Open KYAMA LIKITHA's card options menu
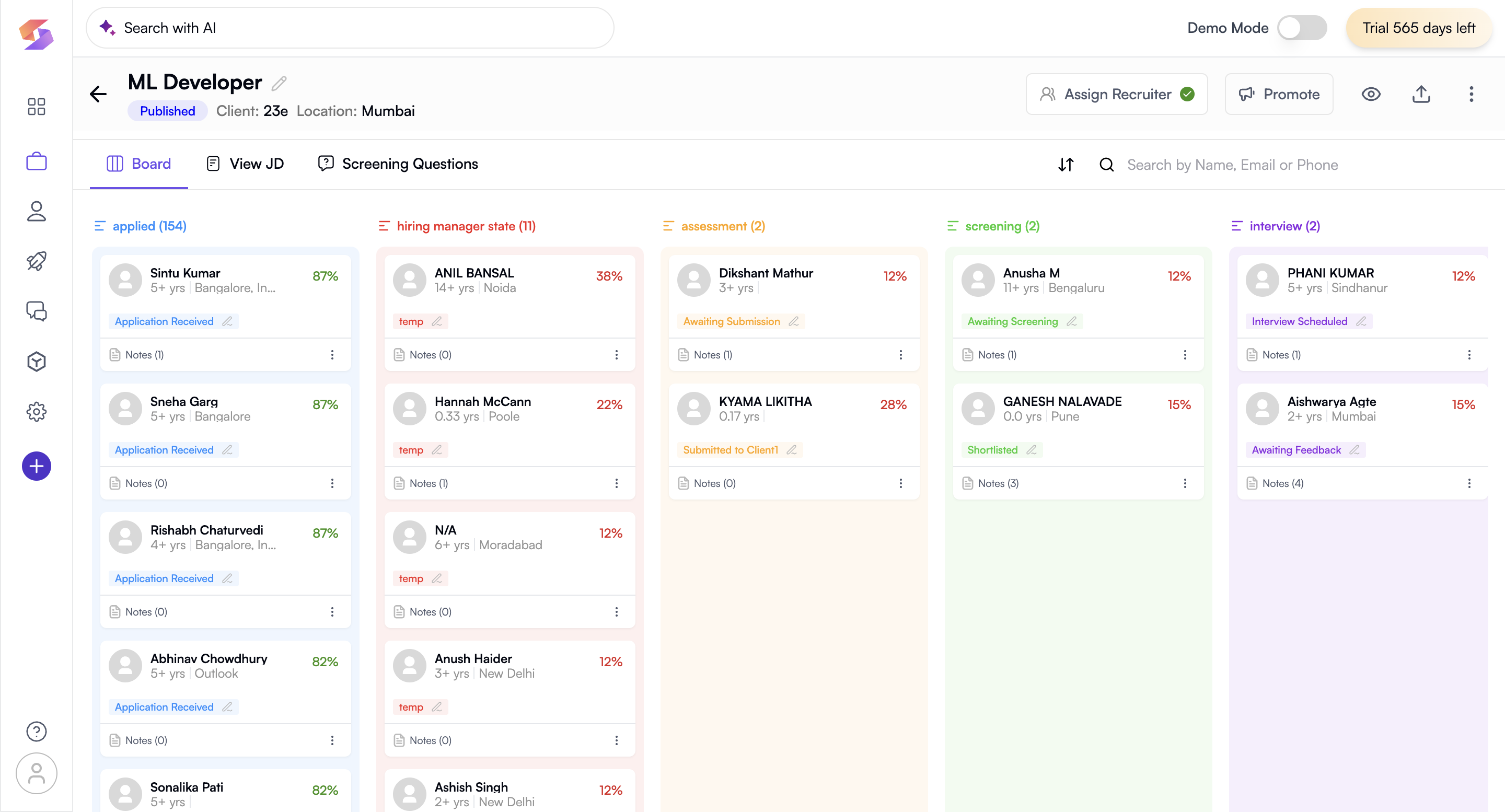Viewport: 1505px width, 812px height. (901, 483)
